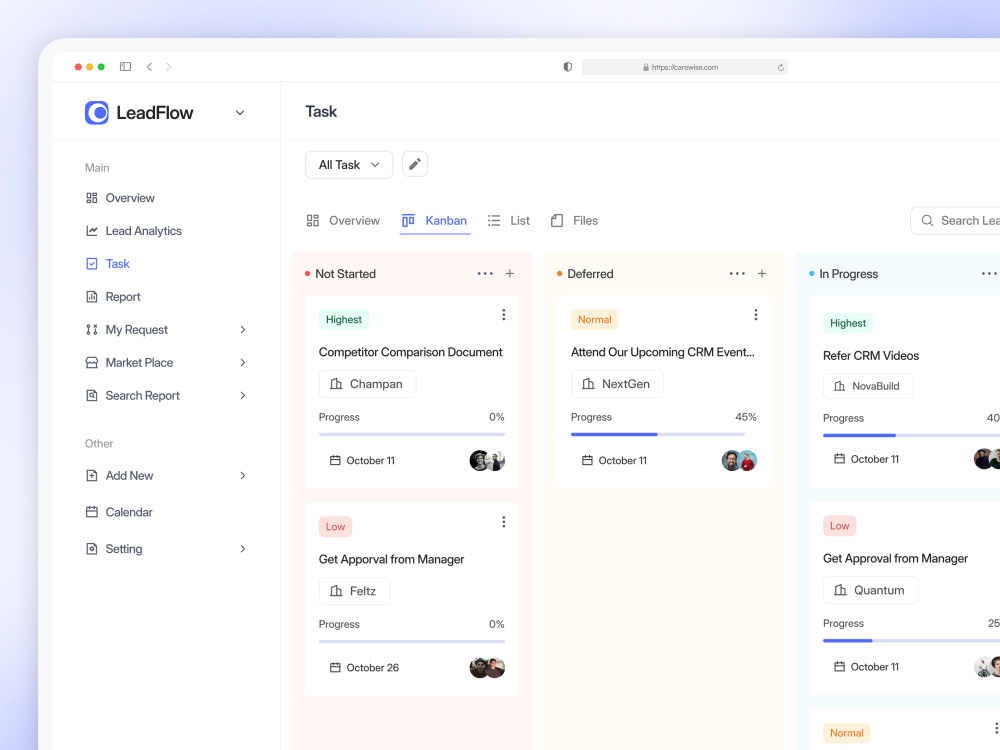The image size is (1000, 750).
Task: Click the LeadFlow logo icon
Action: click(x=97, y=113)
